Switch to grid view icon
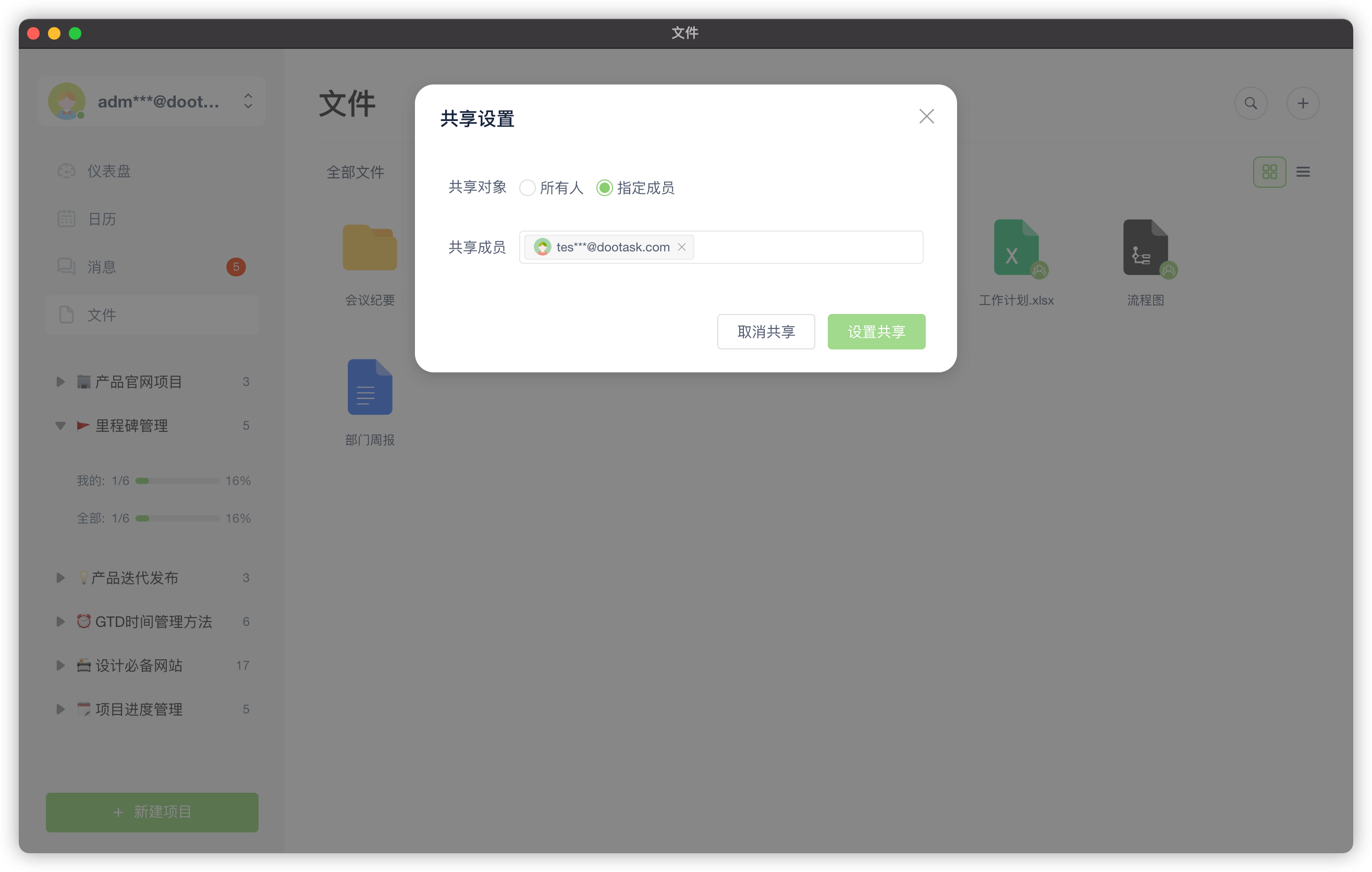1372x872 pixels. click(x=1269, y=172)
